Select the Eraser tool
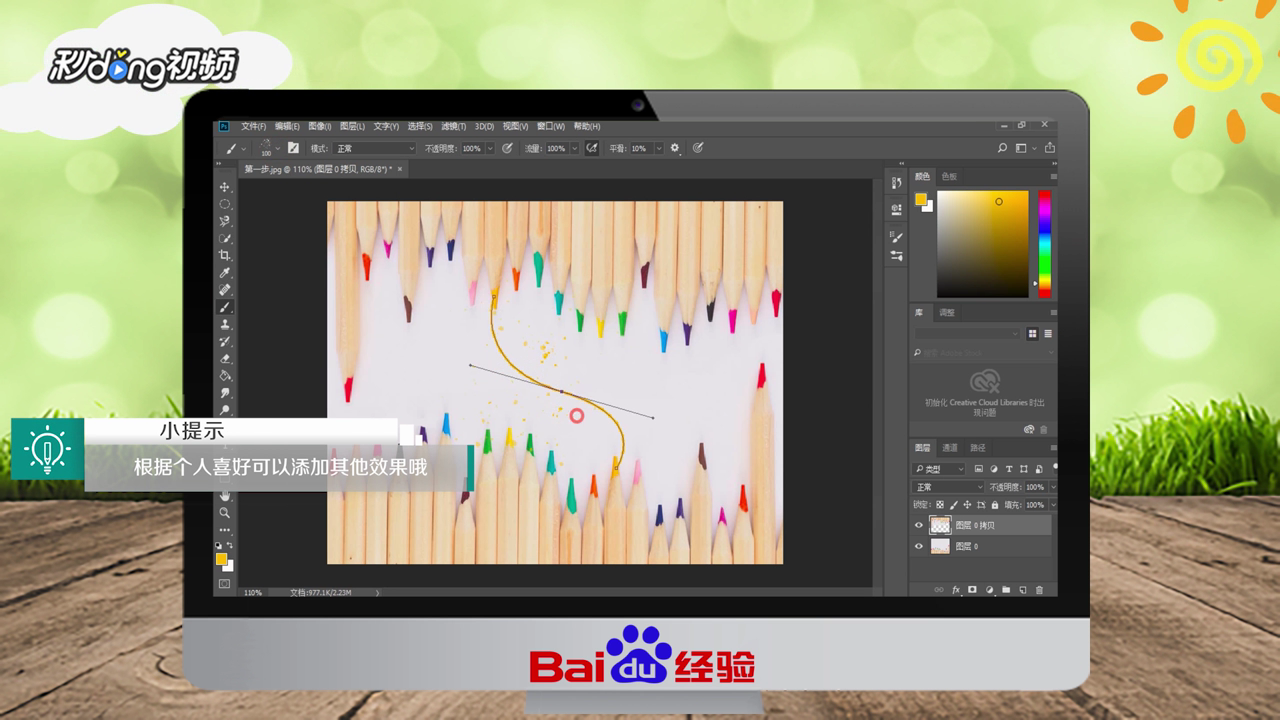Image resolution: width=1280 pixels, height=720 pixels. (x=225, y=358)
